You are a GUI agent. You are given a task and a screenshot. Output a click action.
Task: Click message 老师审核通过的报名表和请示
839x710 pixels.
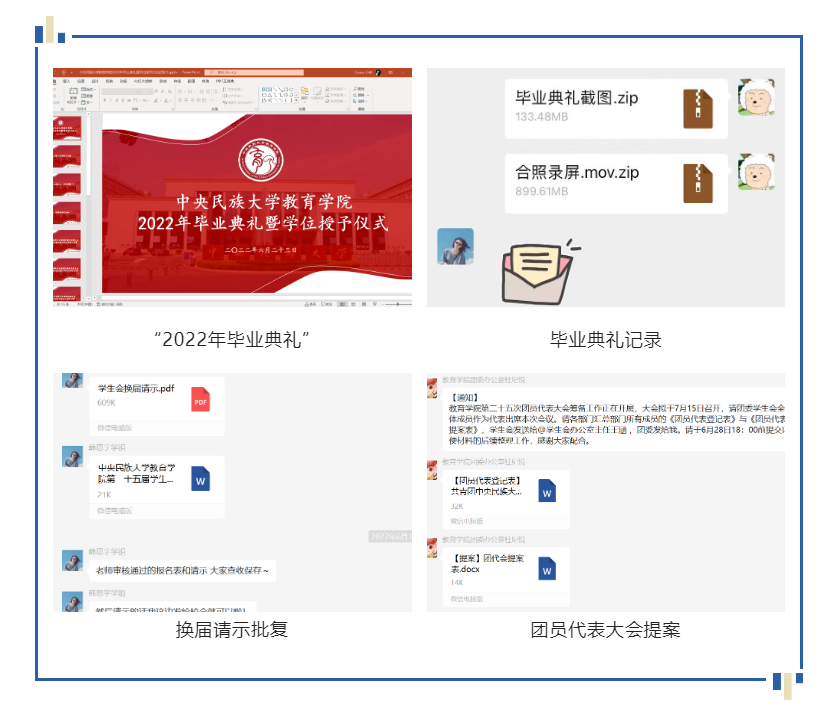(x=183, y=570)
